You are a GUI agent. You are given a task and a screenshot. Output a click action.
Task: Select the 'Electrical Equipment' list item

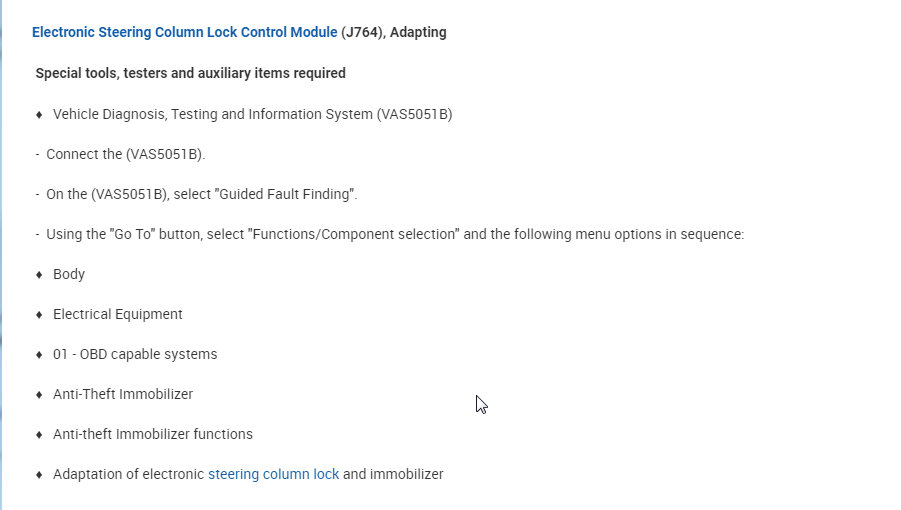(117, 314)
